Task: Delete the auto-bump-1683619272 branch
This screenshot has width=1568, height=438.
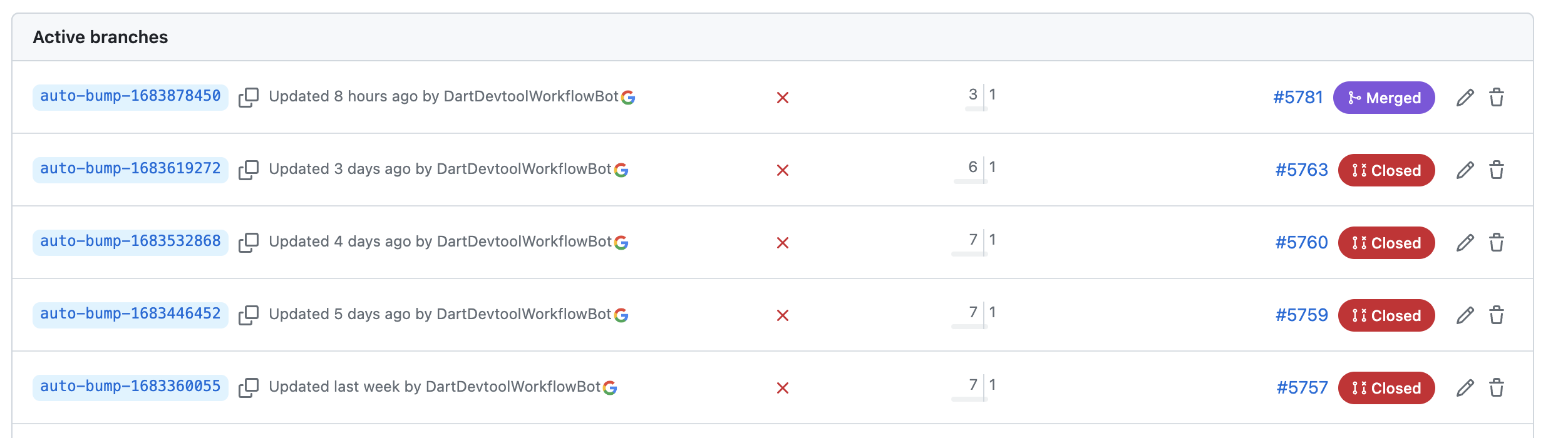Action: point(1498,170)
